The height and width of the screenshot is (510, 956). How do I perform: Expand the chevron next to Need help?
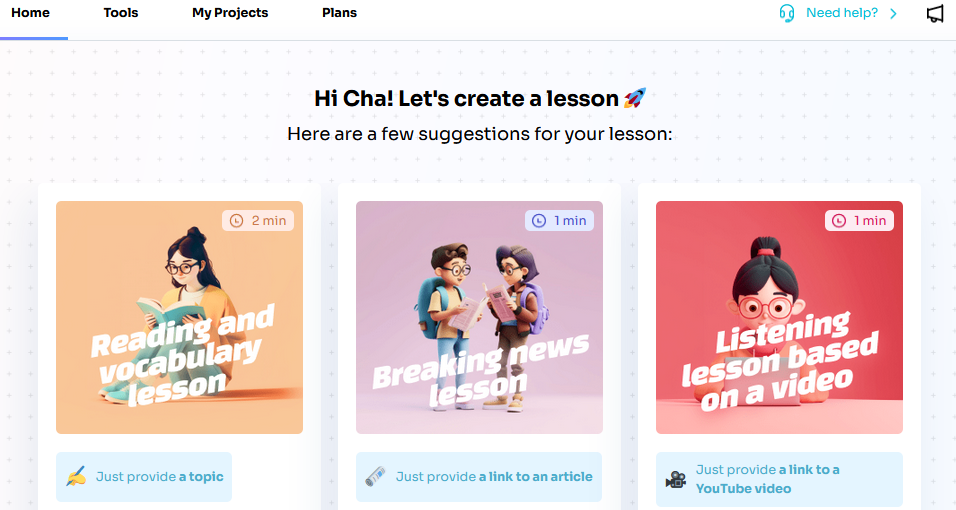pyautogui.click(x=893, y=13)
